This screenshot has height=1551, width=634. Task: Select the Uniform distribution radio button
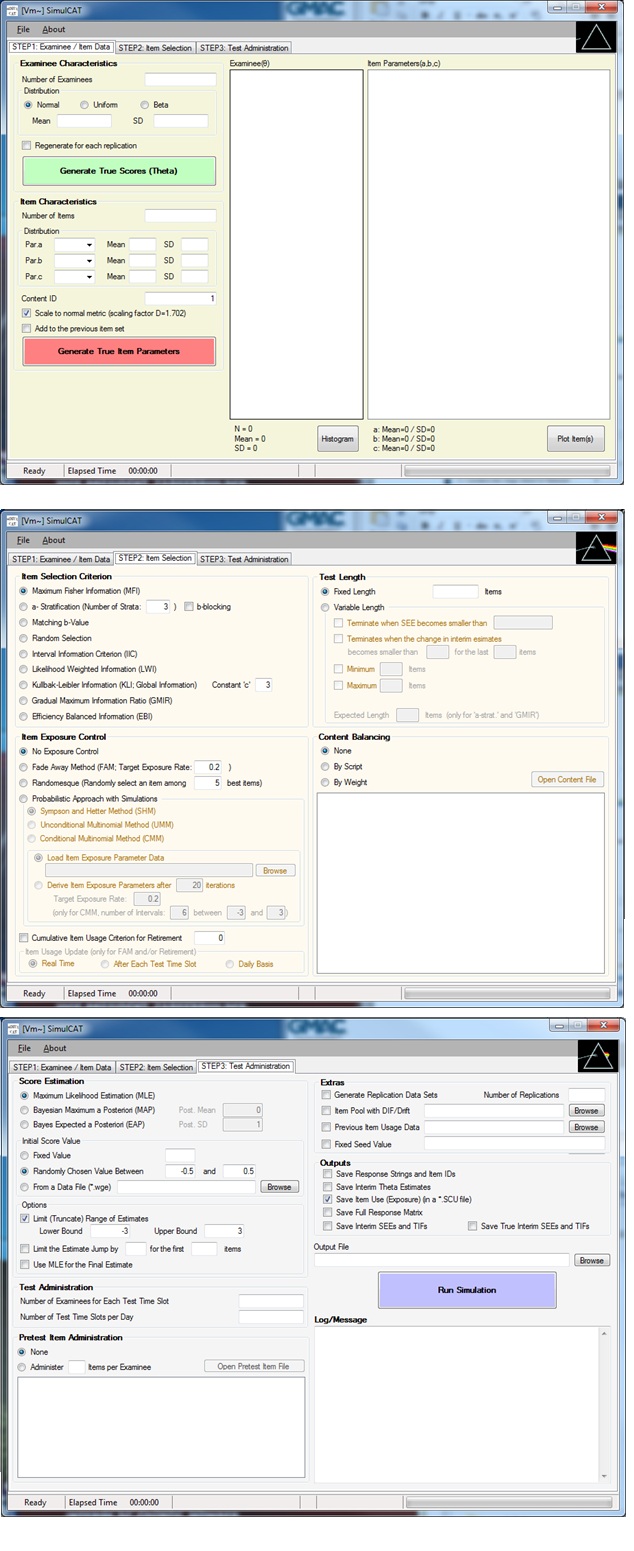point(85,105)
